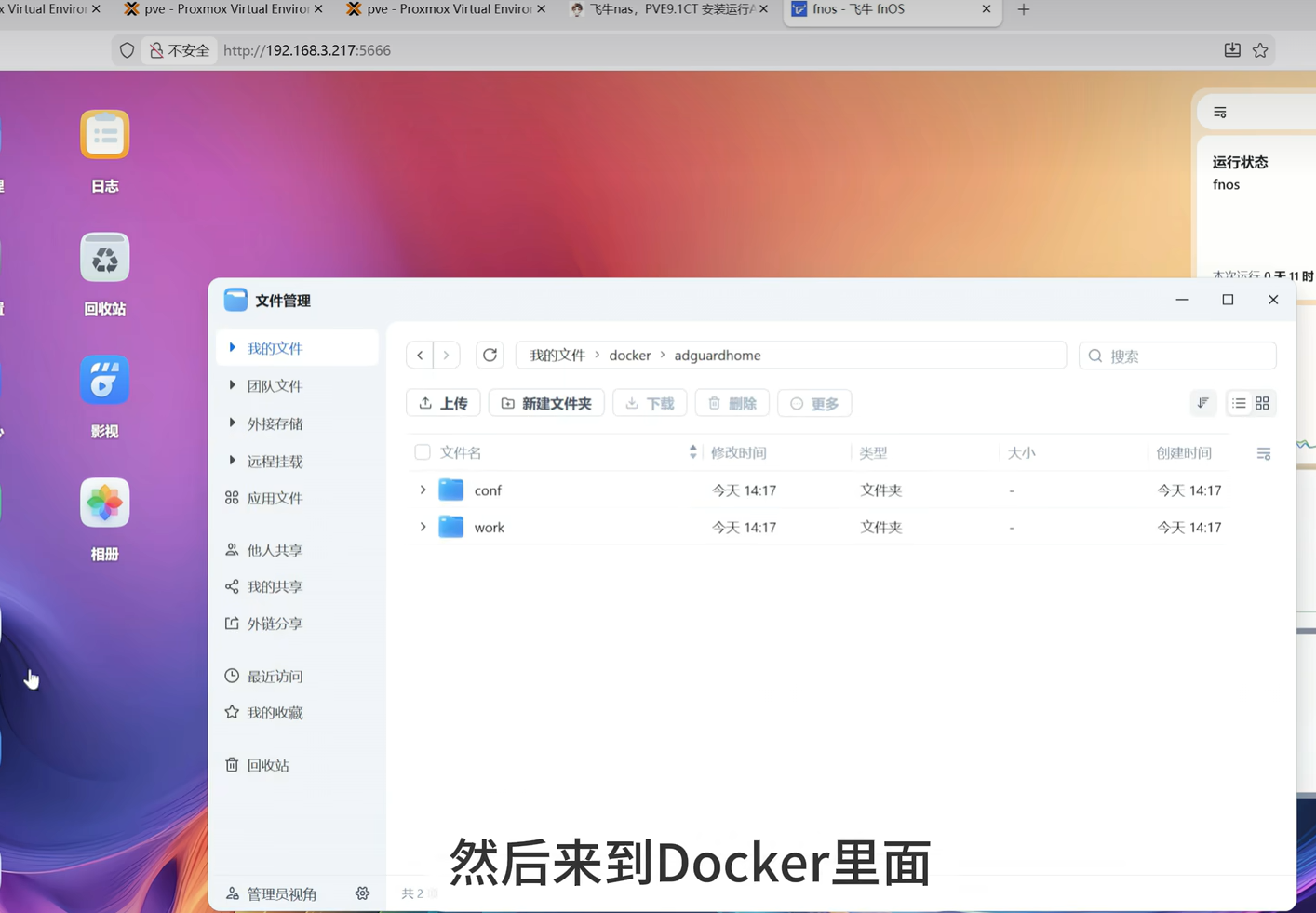Click the 上传 upload button
The height and width of the screenshot is (913, 1316).
click(443, 403)
